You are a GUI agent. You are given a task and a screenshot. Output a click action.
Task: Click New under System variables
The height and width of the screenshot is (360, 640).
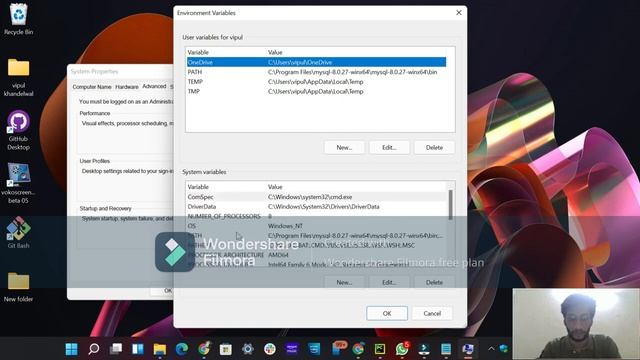coord(344,282)
